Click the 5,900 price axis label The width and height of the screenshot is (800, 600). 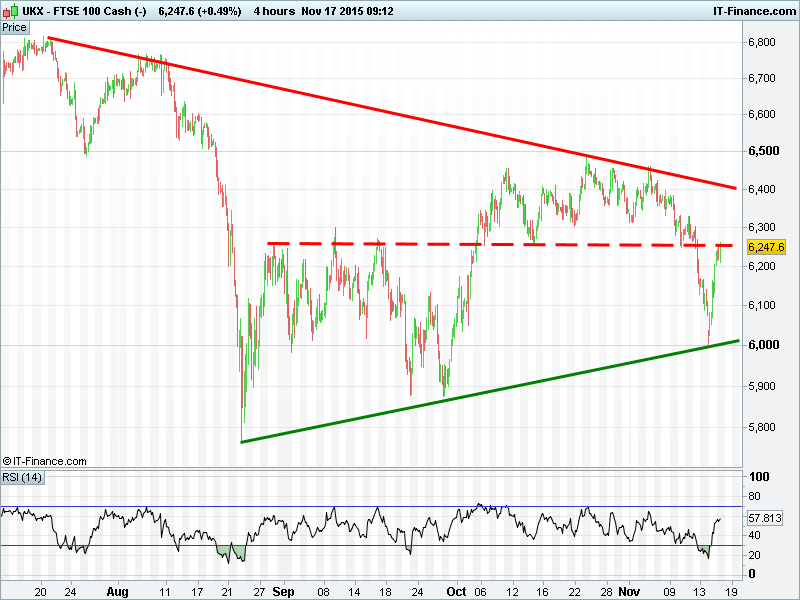[x=762, y=386]
